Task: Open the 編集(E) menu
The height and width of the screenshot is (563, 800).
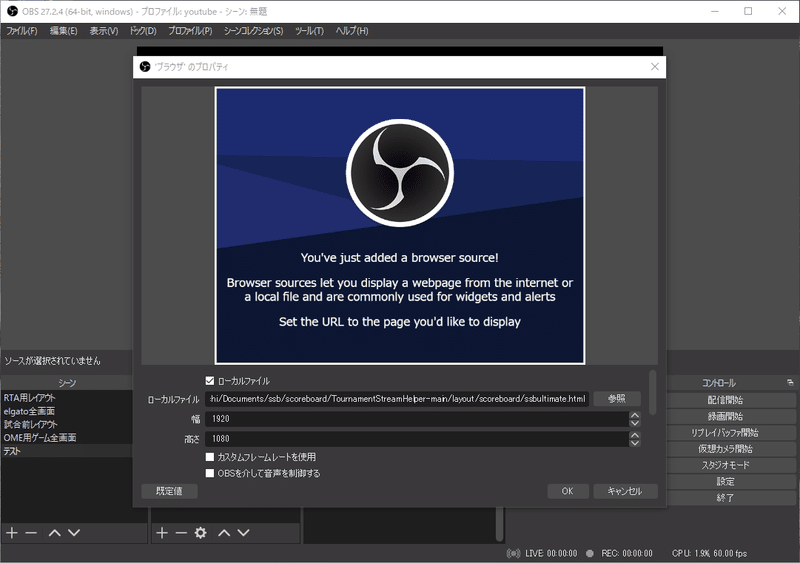Action: click(x=64, y=31)
